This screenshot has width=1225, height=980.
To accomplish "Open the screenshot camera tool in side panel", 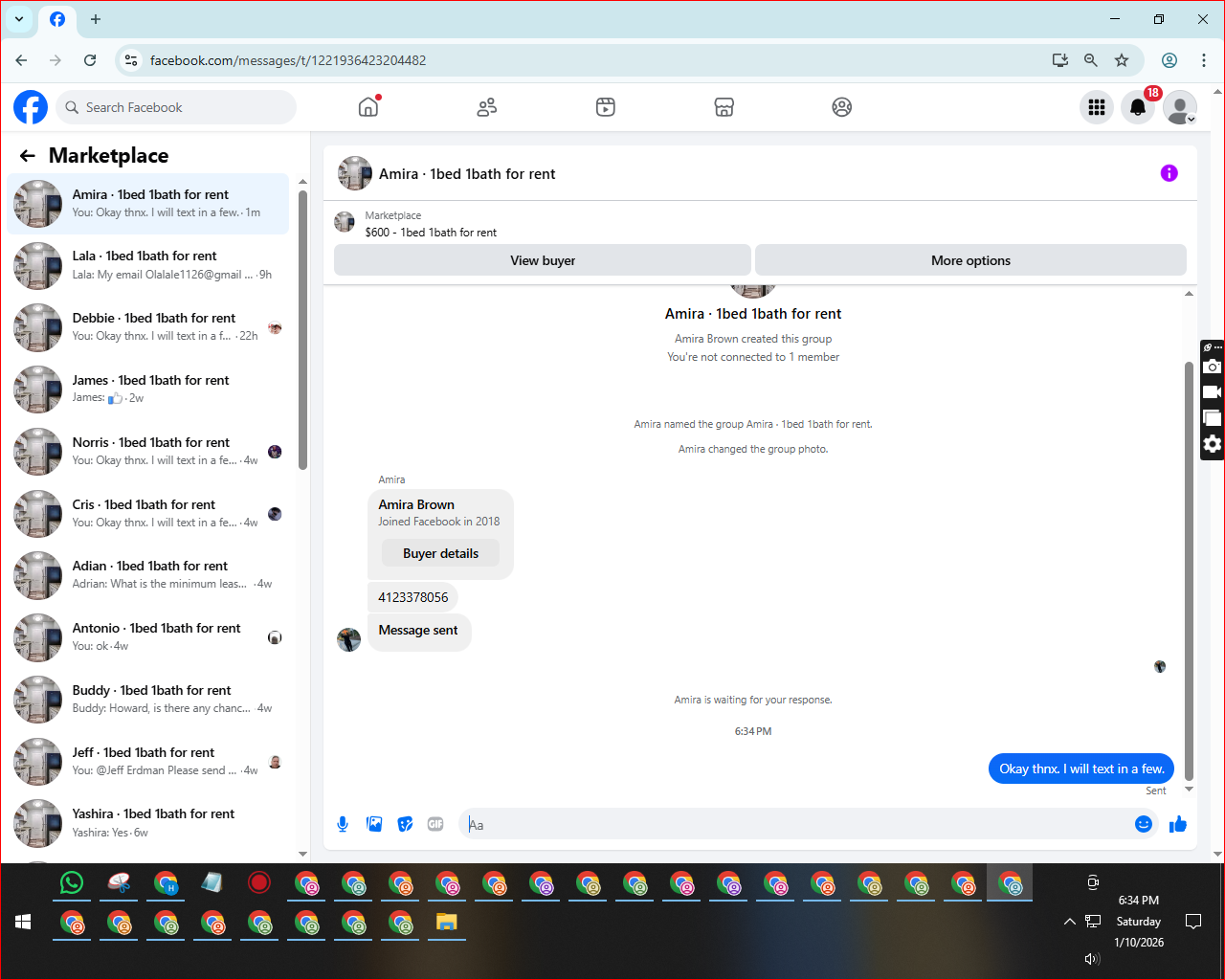I will (x=1213, y=367).
